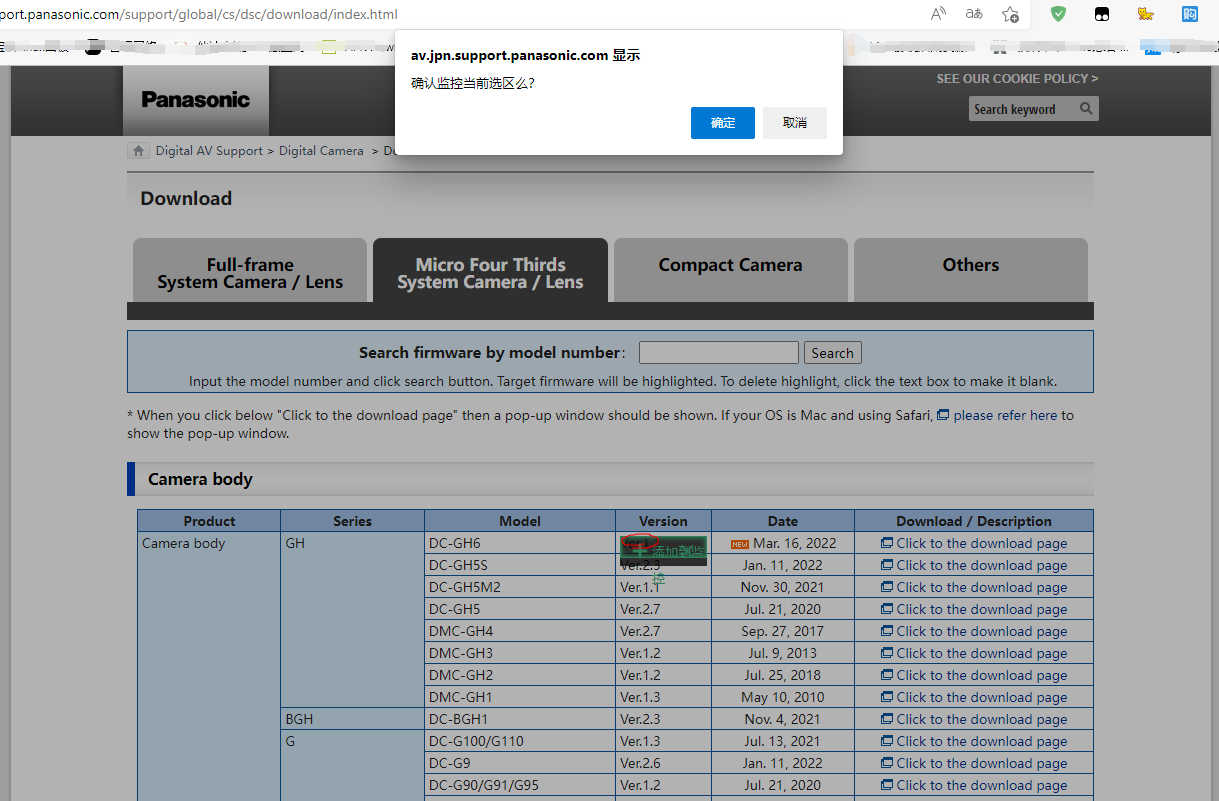Image resolution: width=1219 pixels, height=801 pixels.
Task: Switch to Full-frame System Camera / Lens tab
Action: [250, 273]
